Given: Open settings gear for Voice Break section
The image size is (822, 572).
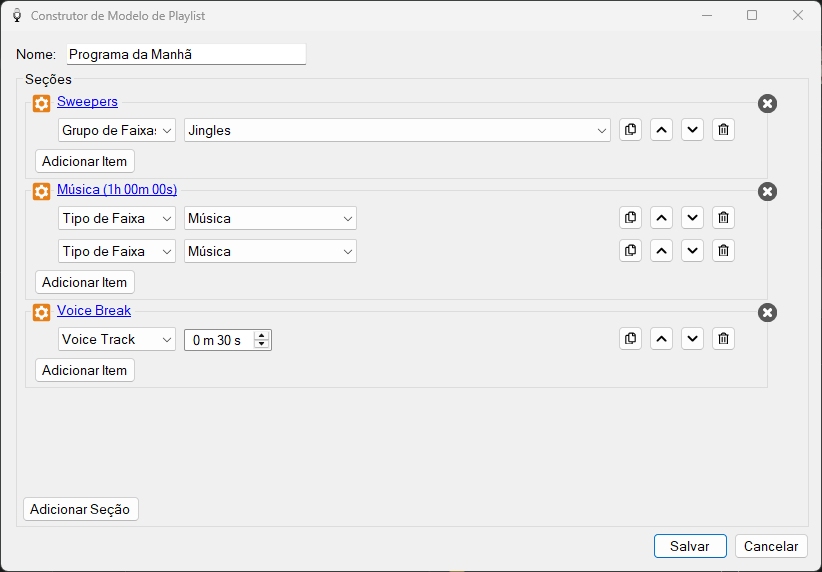Looking at the screenshot, I should (41, 312).
